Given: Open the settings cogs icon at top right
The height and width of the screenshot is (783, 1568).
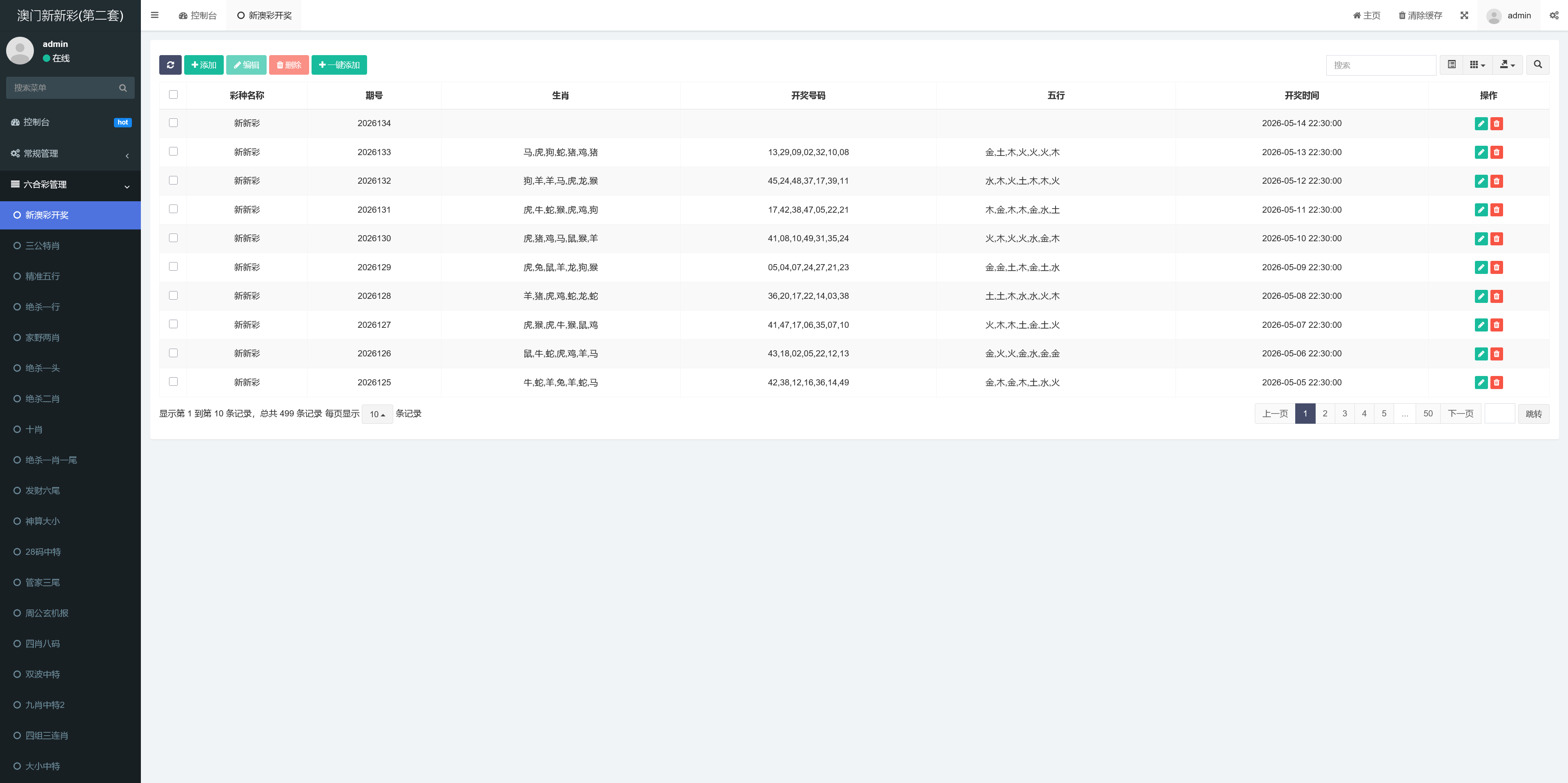Looking at the screenshot, I should pos(1553,15).
